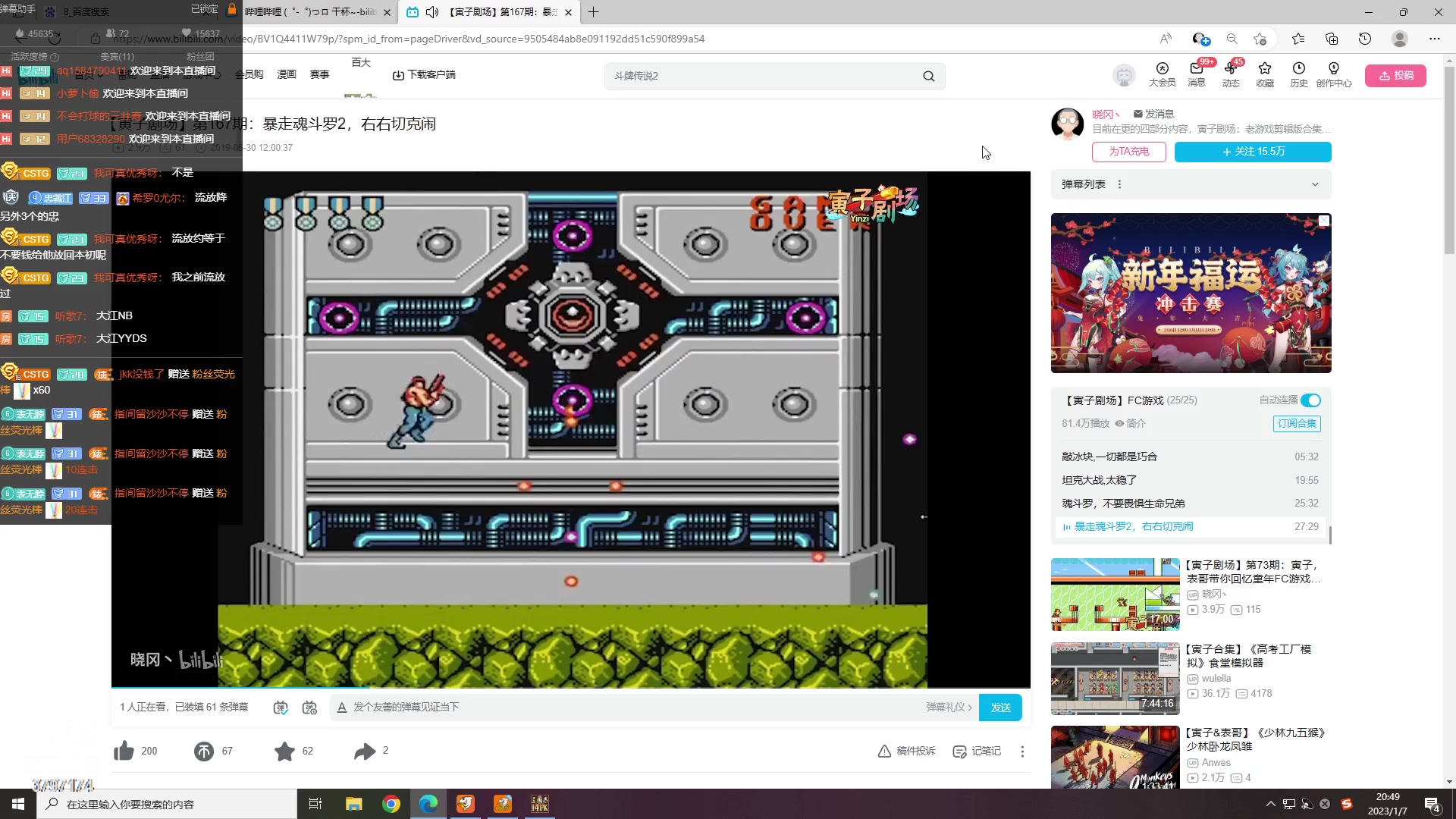The image size is (1456, 819).
Task: Click 简介 collection intro link
Action: click(x=1130, y=423)
